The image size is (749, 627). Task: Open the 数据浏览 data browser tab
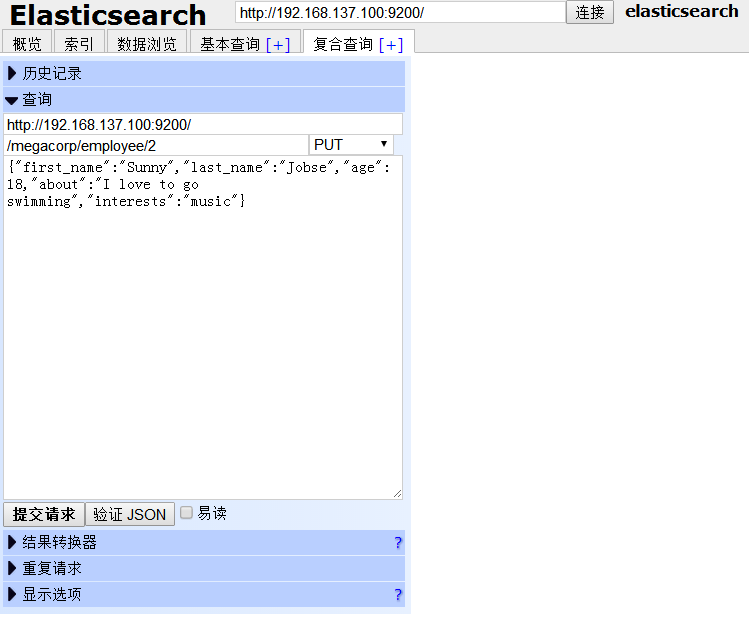click(147, 43)
